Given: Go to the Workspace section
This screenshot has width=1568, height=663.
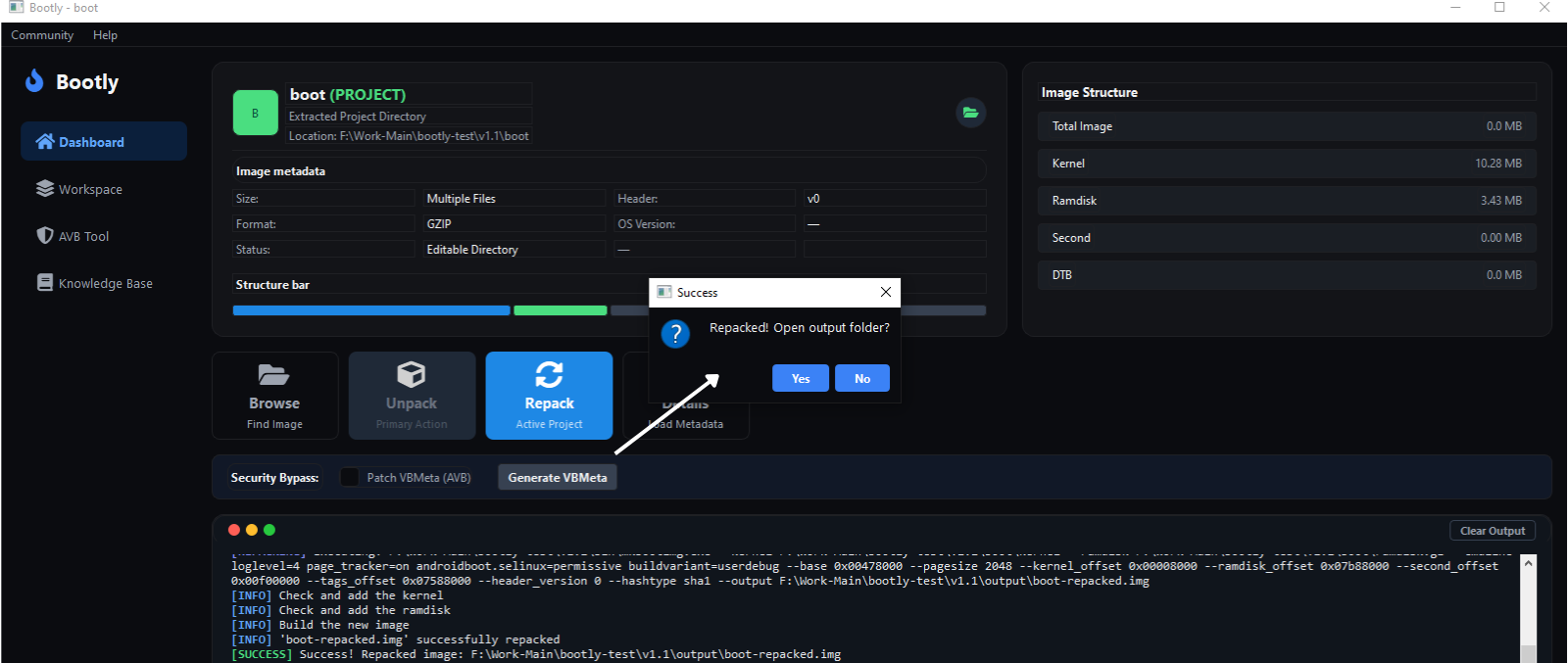Looking at the screenshot, I should tap(104, 189).
